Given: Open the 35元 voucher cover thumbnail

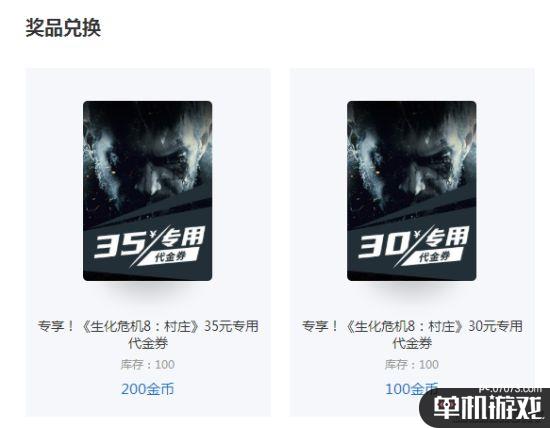Looking at the screenshot, I should [x=147, y=191].
